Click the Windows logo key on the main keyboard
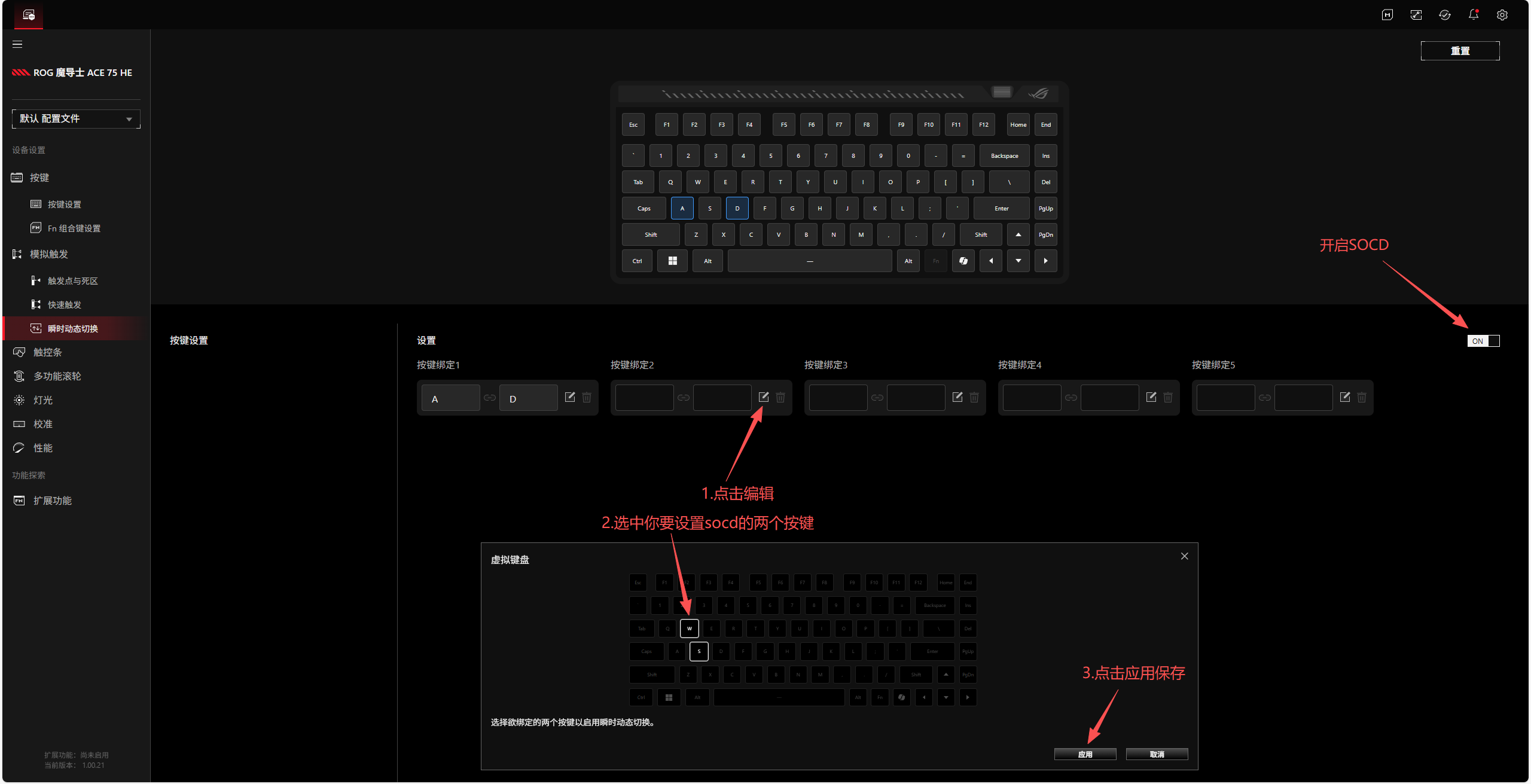This screenshot has height=784, width=1531. 673,261
